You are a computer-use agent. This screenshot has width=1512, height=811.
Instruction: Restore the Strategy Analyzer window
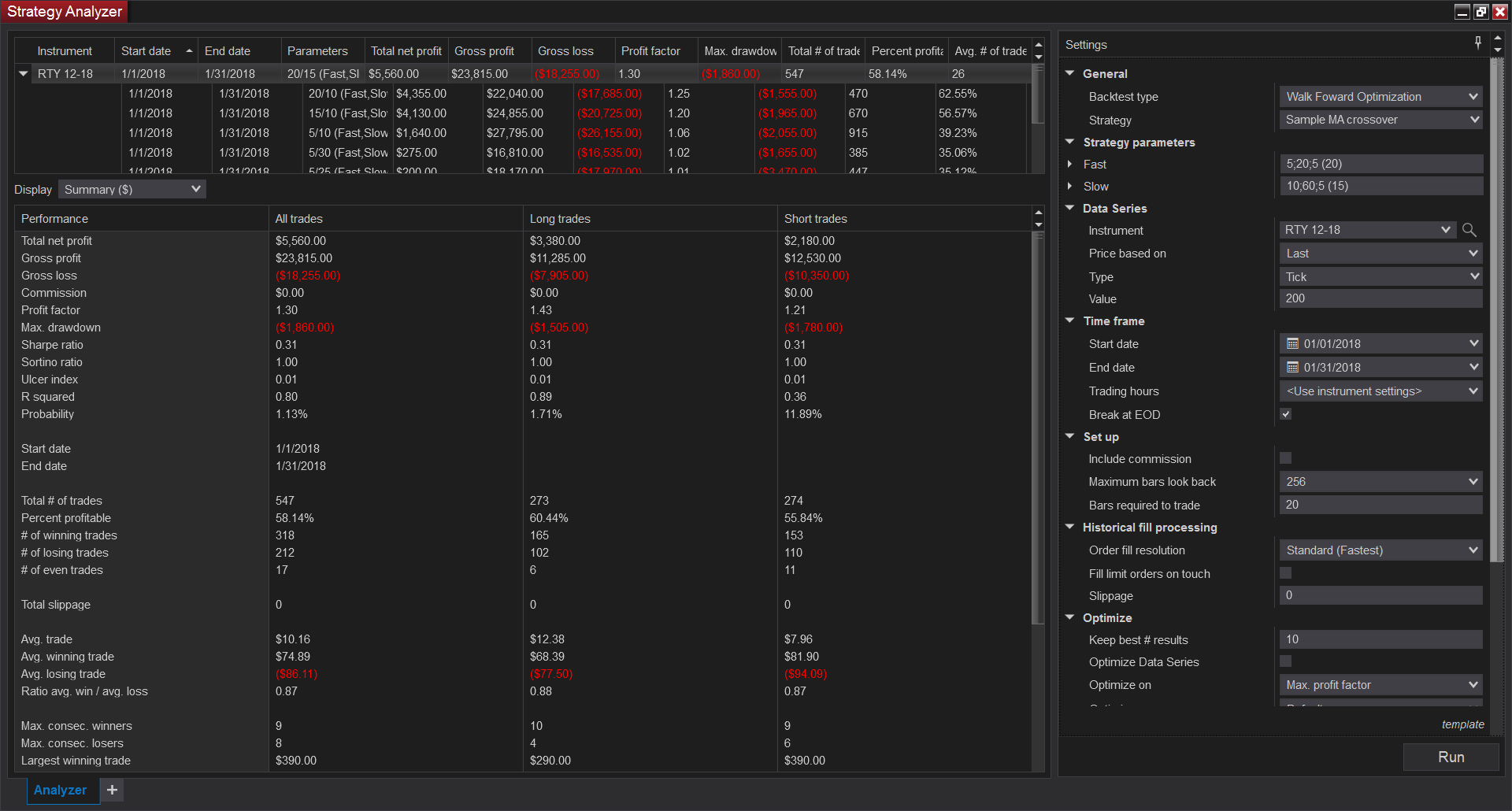[1480, 12]
